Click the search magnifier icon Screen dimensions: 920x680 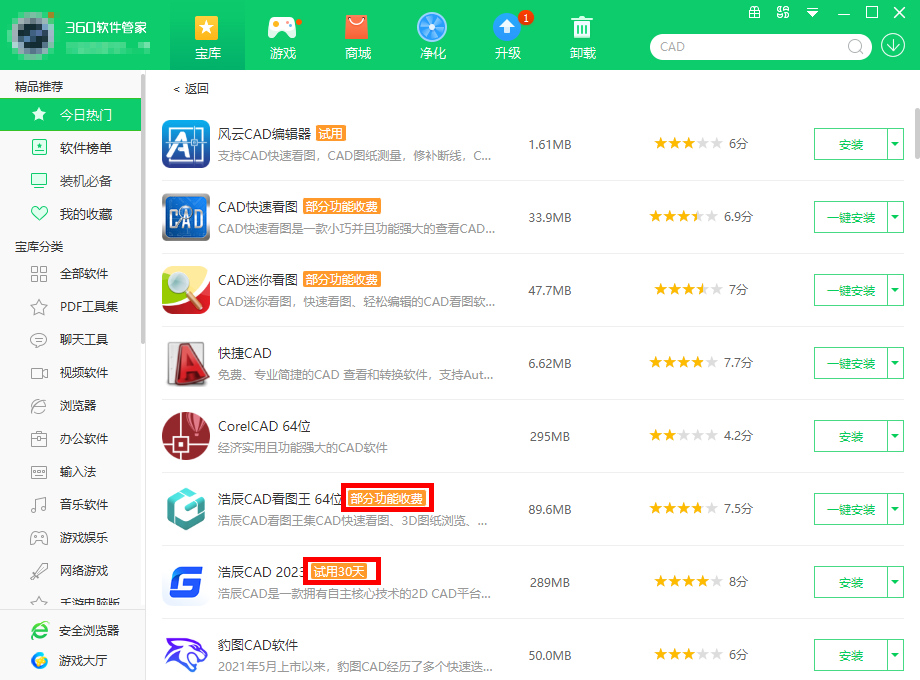pyautogui.click(x=855, y=46)
